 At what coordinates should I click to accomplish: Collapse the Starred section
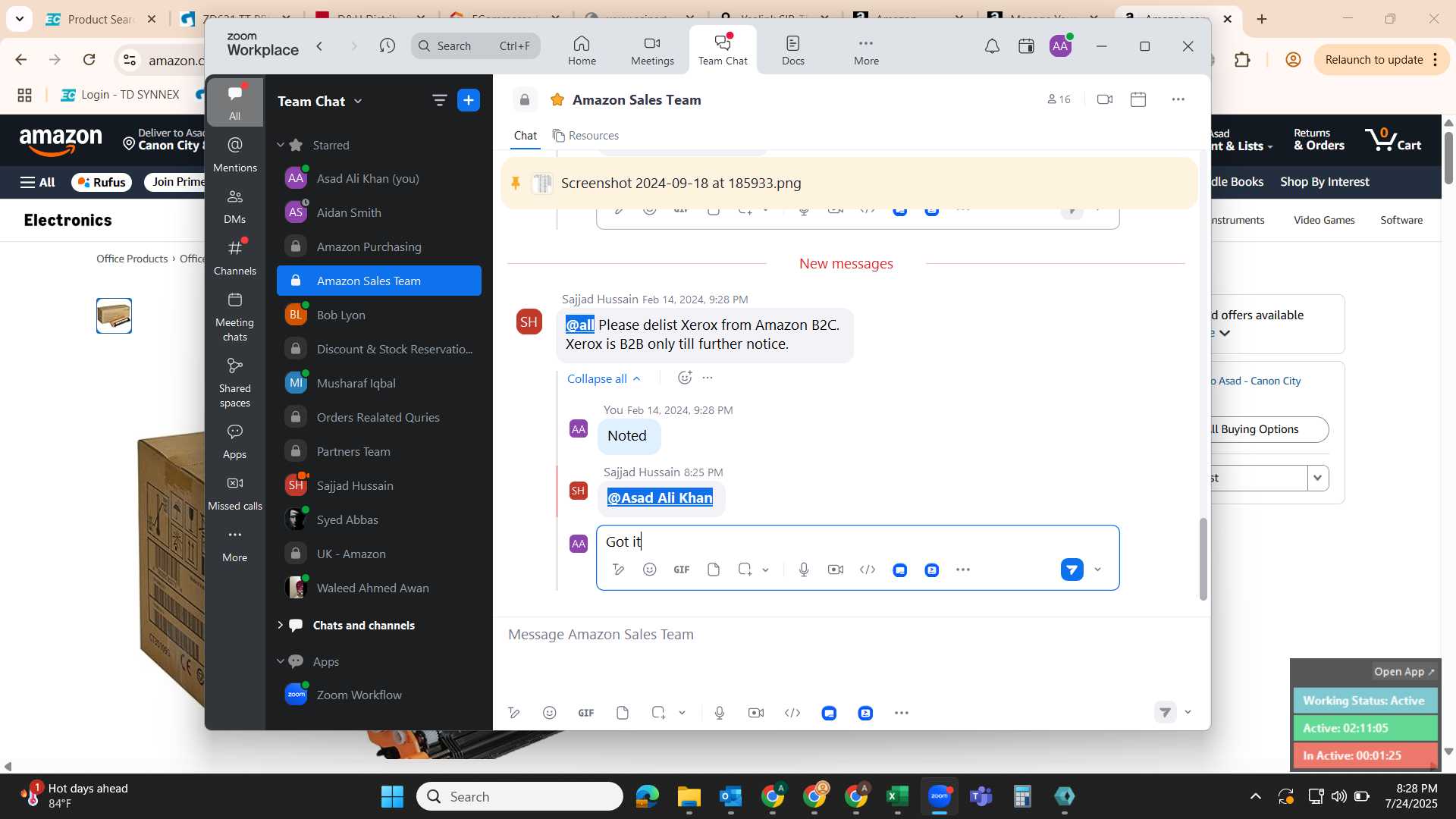pos(281,145)
